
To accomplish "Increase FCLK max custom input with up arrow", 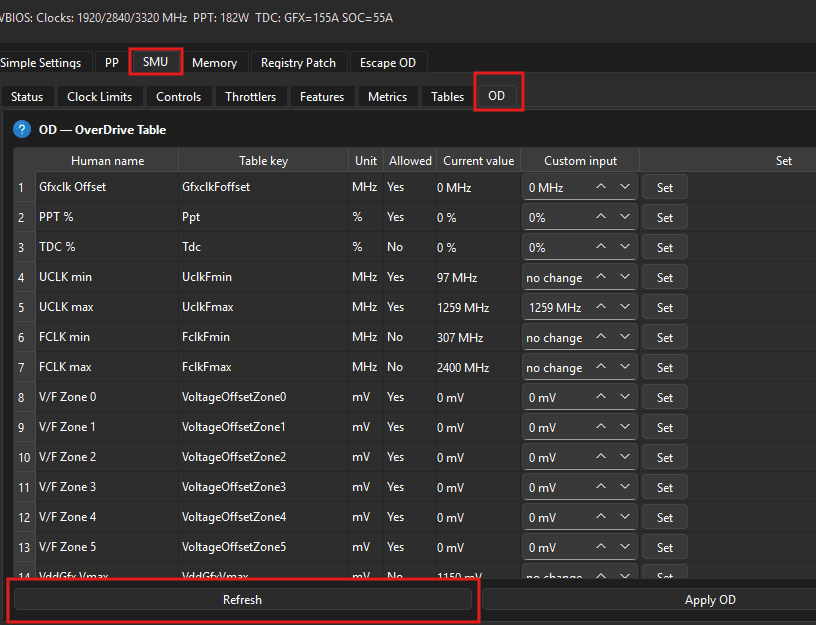I will (601, 367).
